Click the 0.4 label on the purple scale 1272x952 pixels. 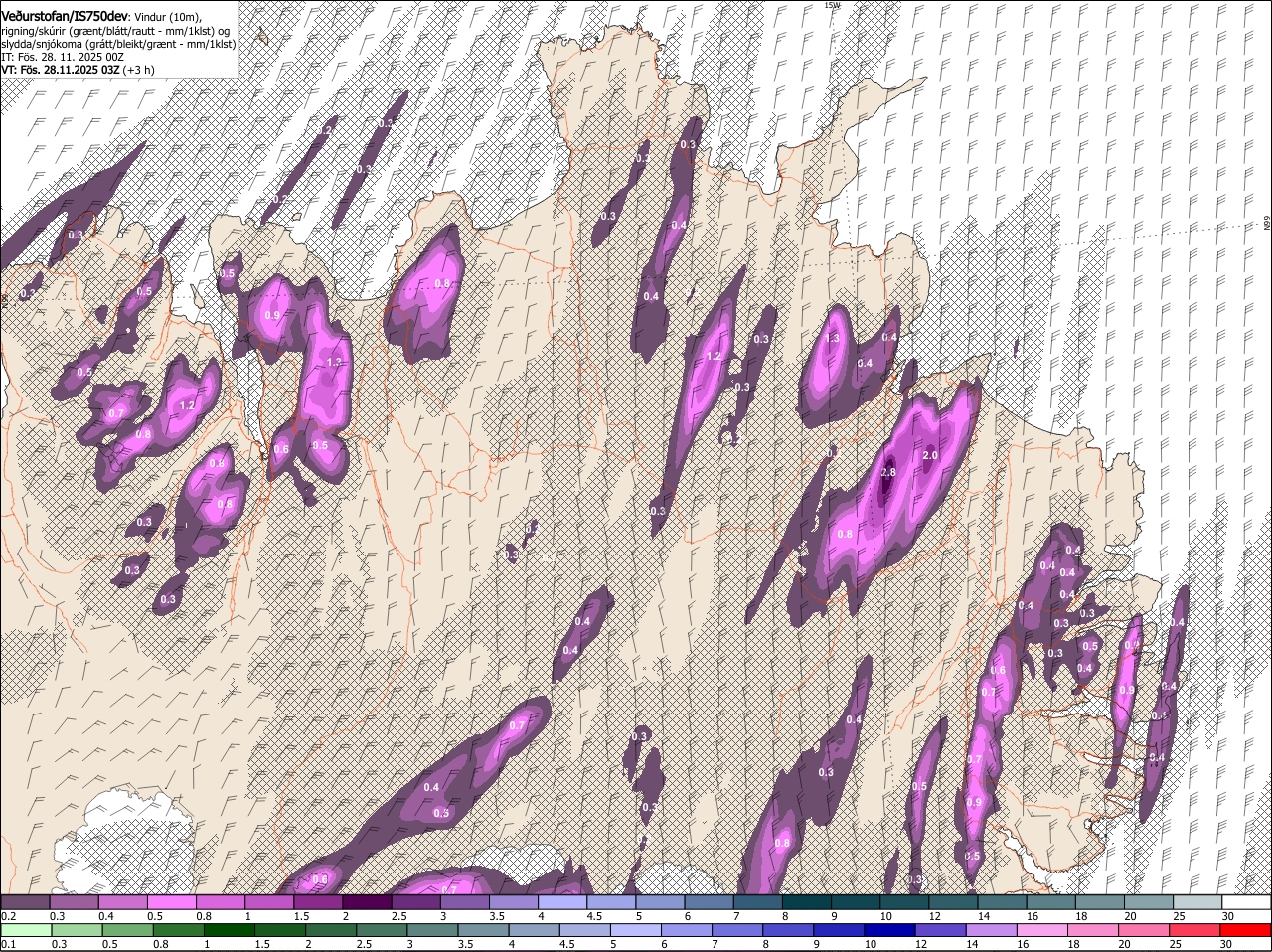tap(106, 916)
